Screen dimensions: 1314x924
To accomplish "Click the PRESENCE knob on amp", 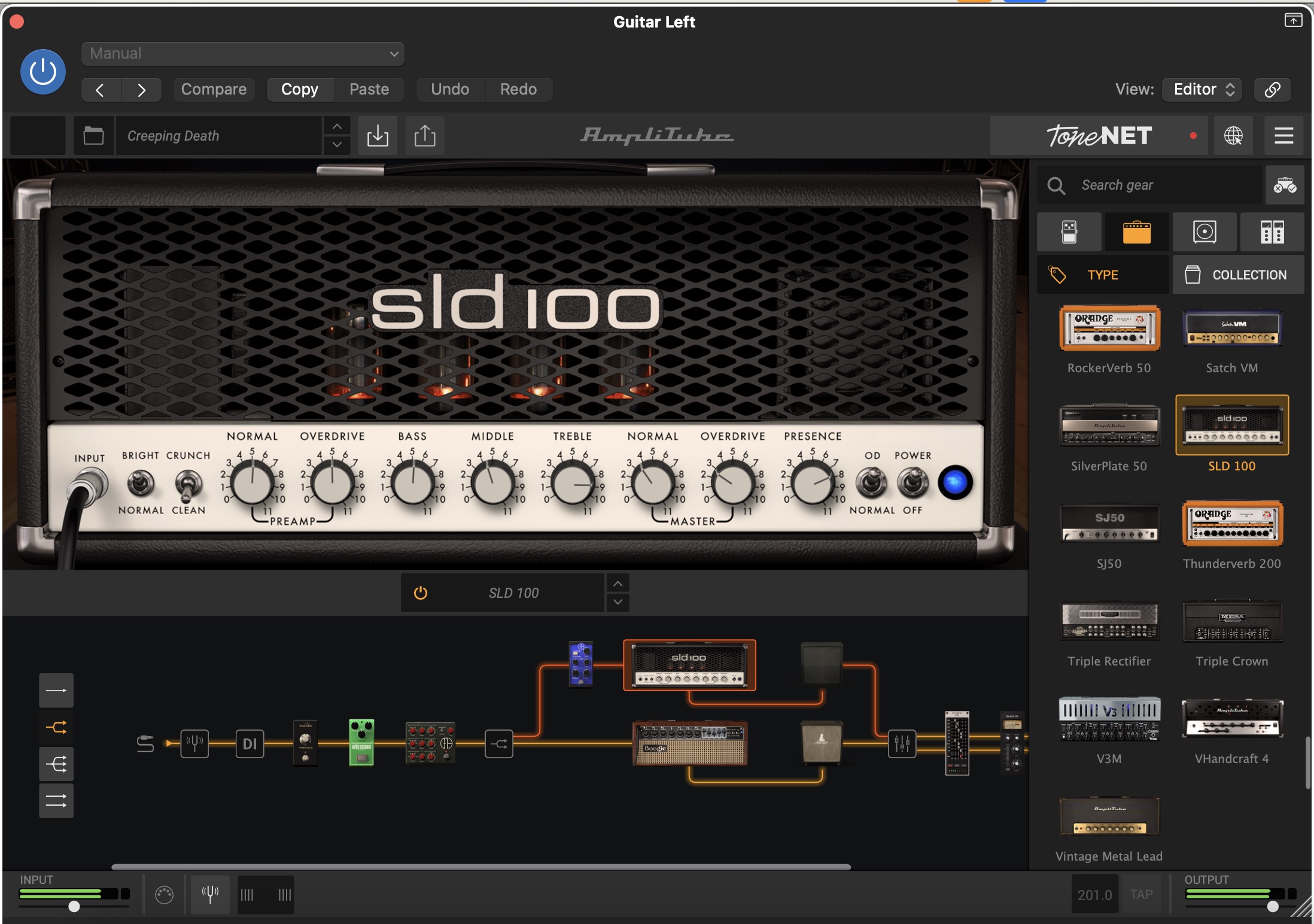I will [x=813, y=484].
